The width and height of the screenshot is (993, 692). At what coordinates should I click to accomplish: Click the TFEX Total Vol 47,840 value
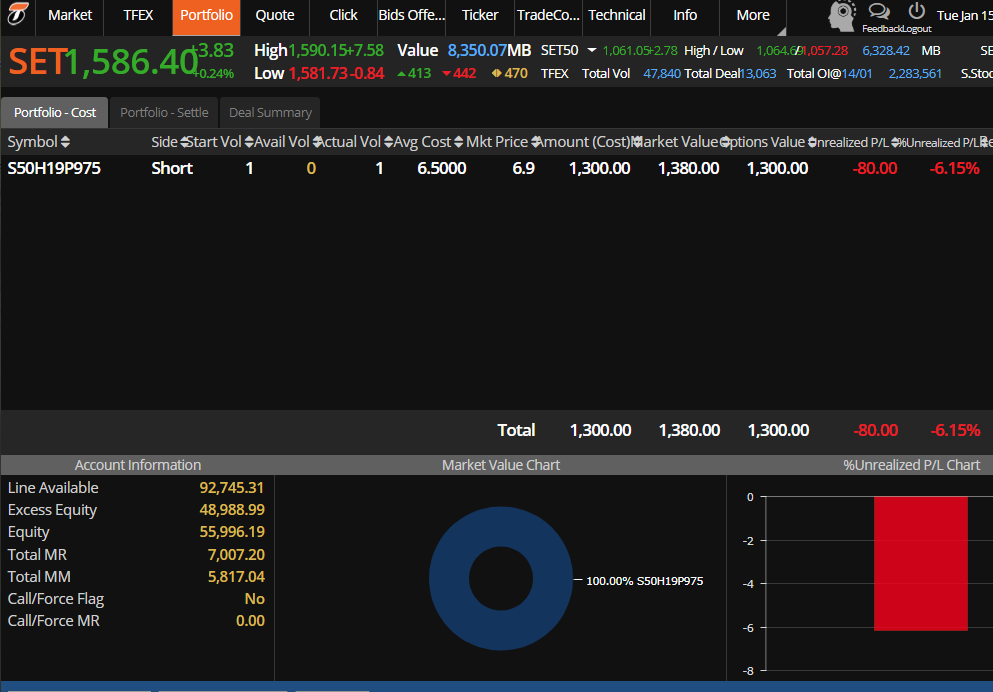[662, 74]
